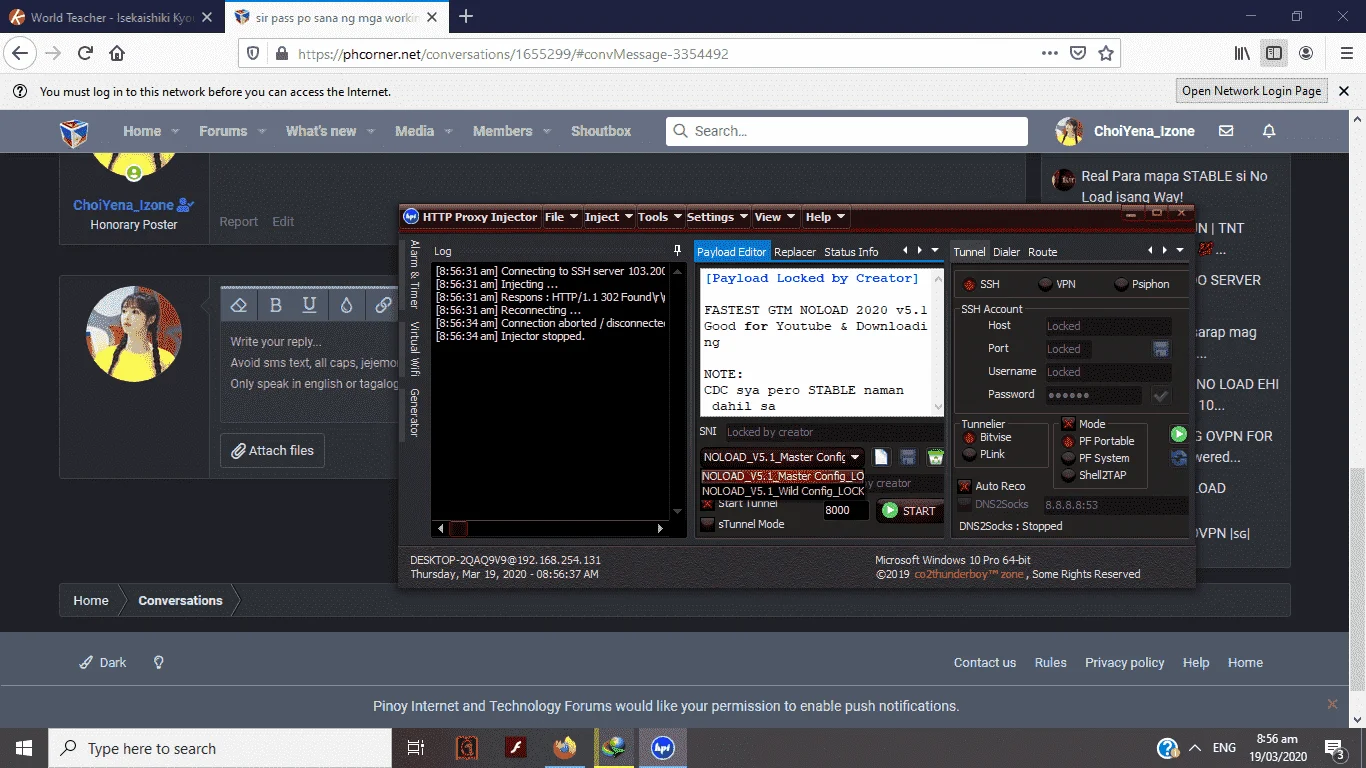Pin the Log panel with the pushpin icon
The image size is (1366, 768).
[677, 251]
